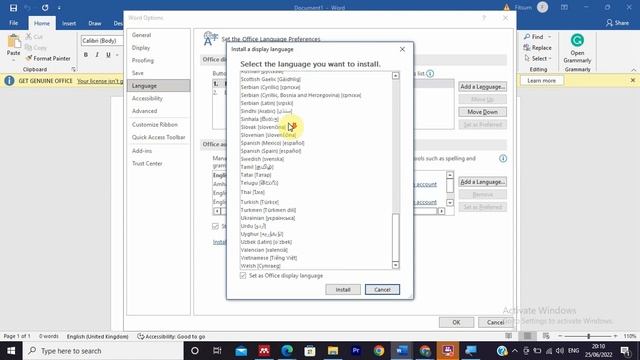
Task: Expand the Paste options arrow
Action: tap(13, 60)
